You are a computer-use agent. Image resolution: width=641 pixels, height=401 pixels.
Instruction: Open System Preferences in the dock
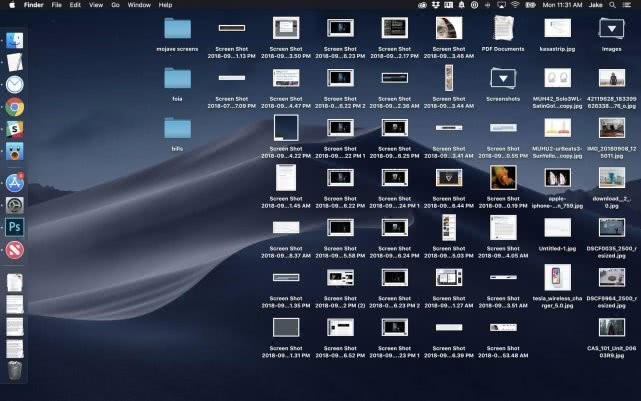(15, 205)
